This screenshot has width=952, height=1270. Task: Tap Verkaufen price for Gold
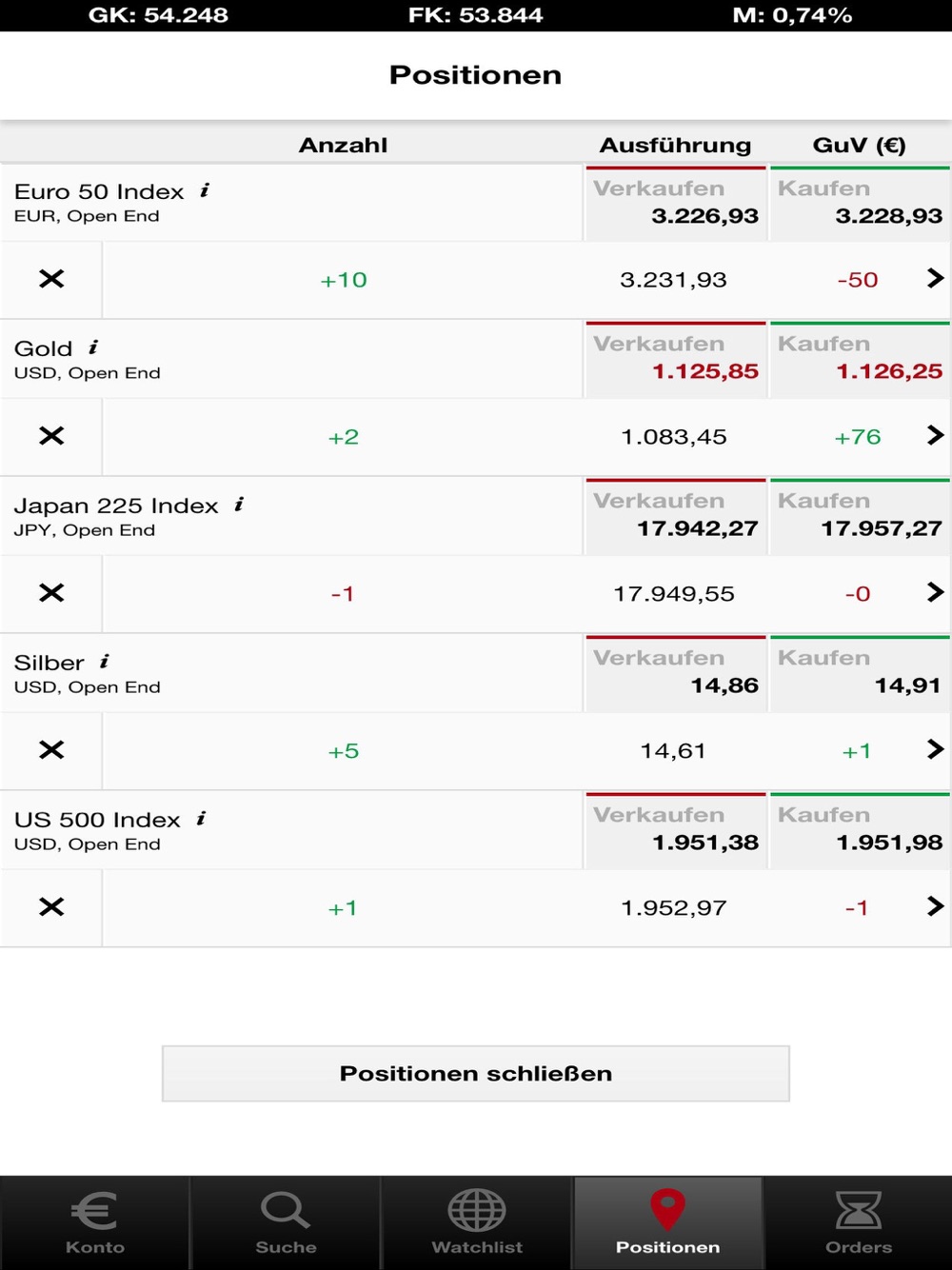click(x=676, y=361)
